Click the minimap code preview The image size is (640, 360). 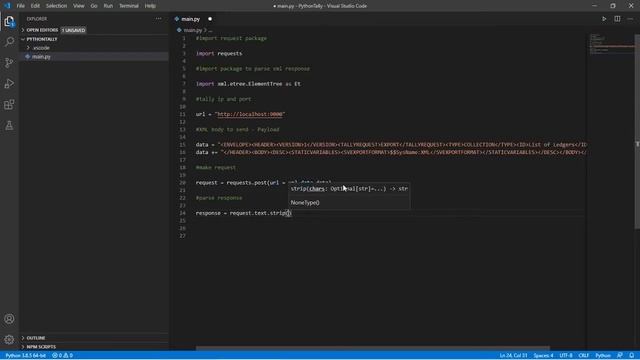pos(611,45)
